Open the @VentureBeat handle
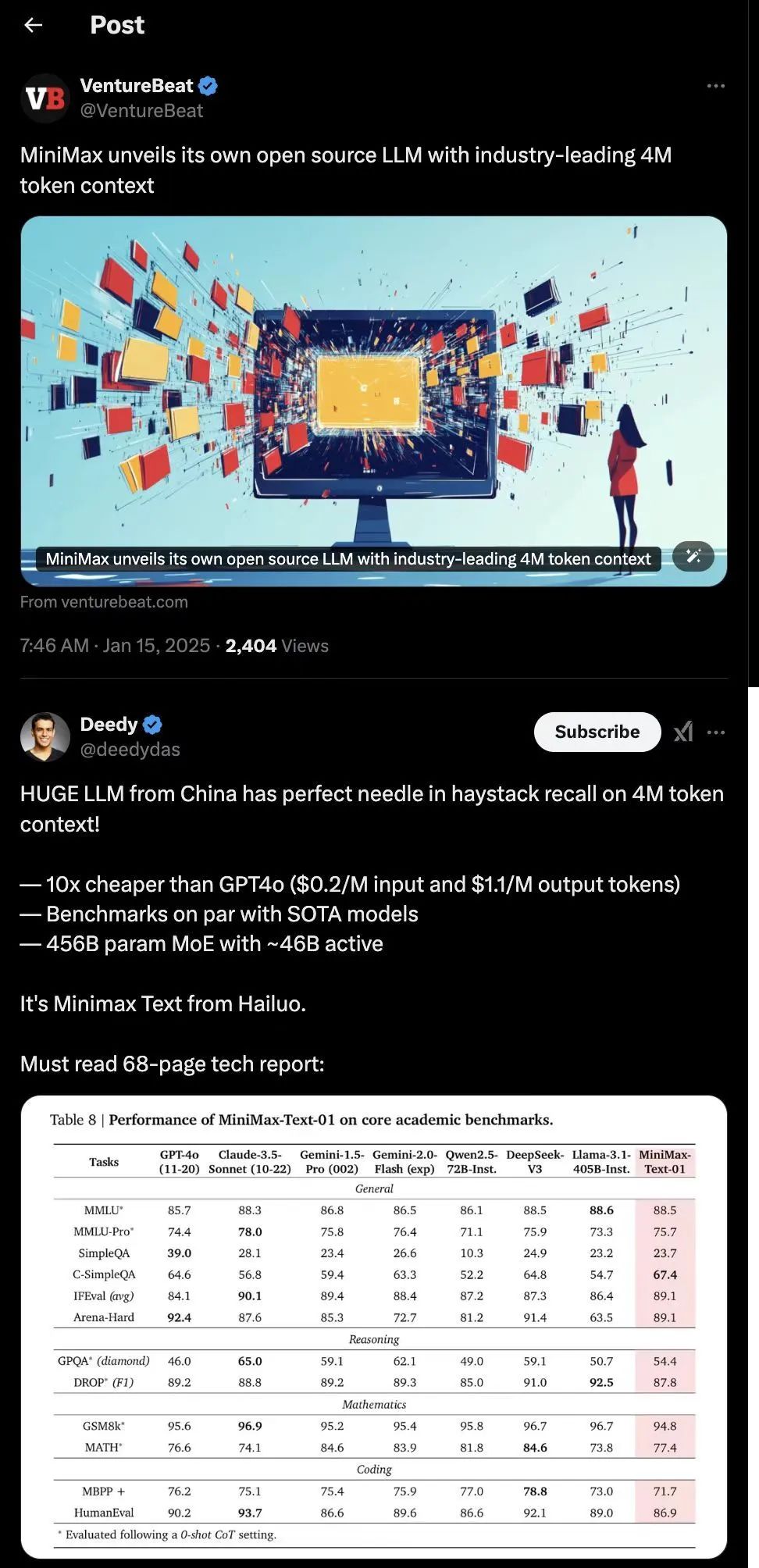This screenshot has width=759, height=1568. (x=141, y=111)
